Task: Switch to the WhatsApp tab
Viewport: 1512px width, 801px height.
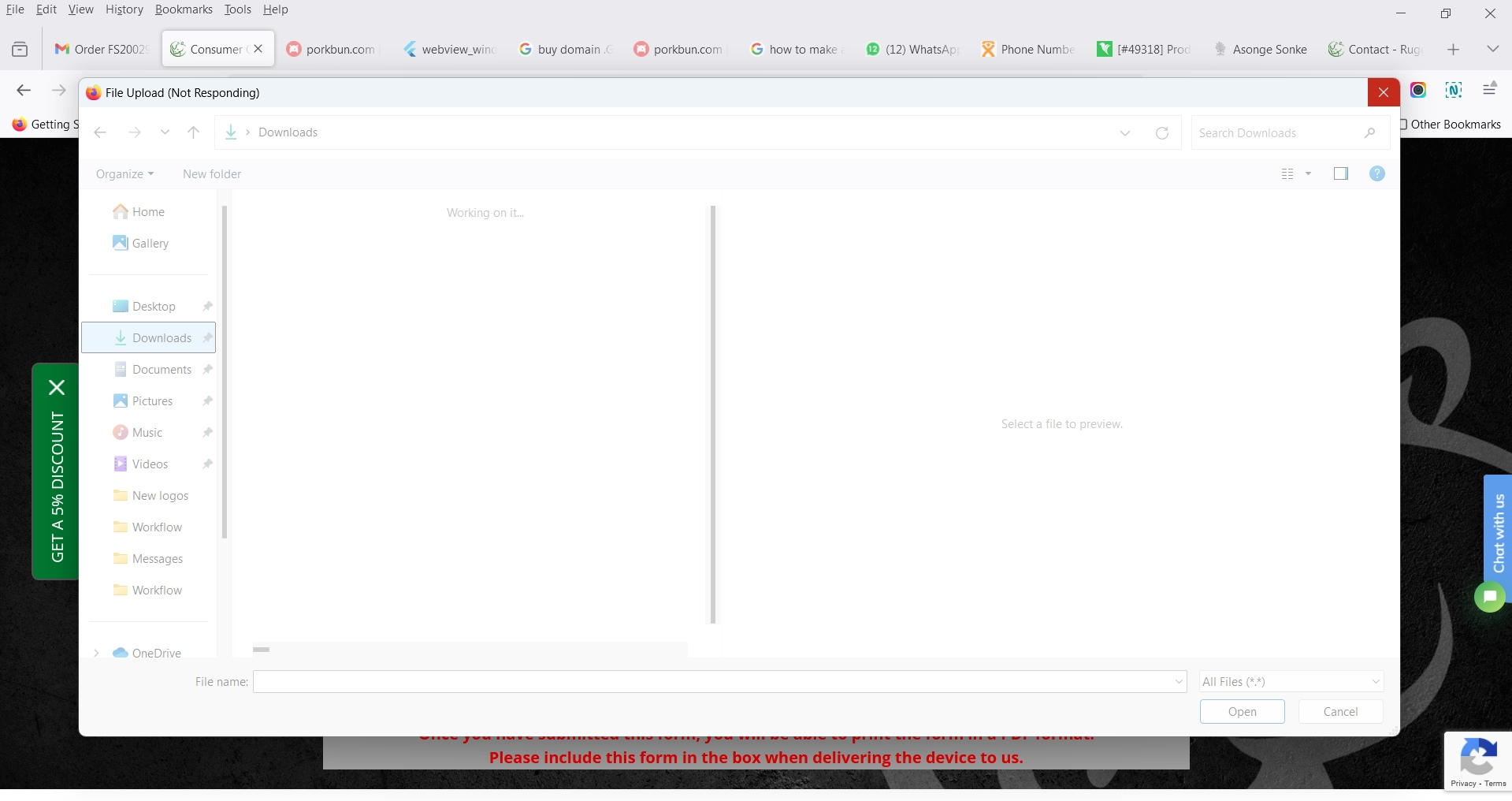Action: point(913,49)
